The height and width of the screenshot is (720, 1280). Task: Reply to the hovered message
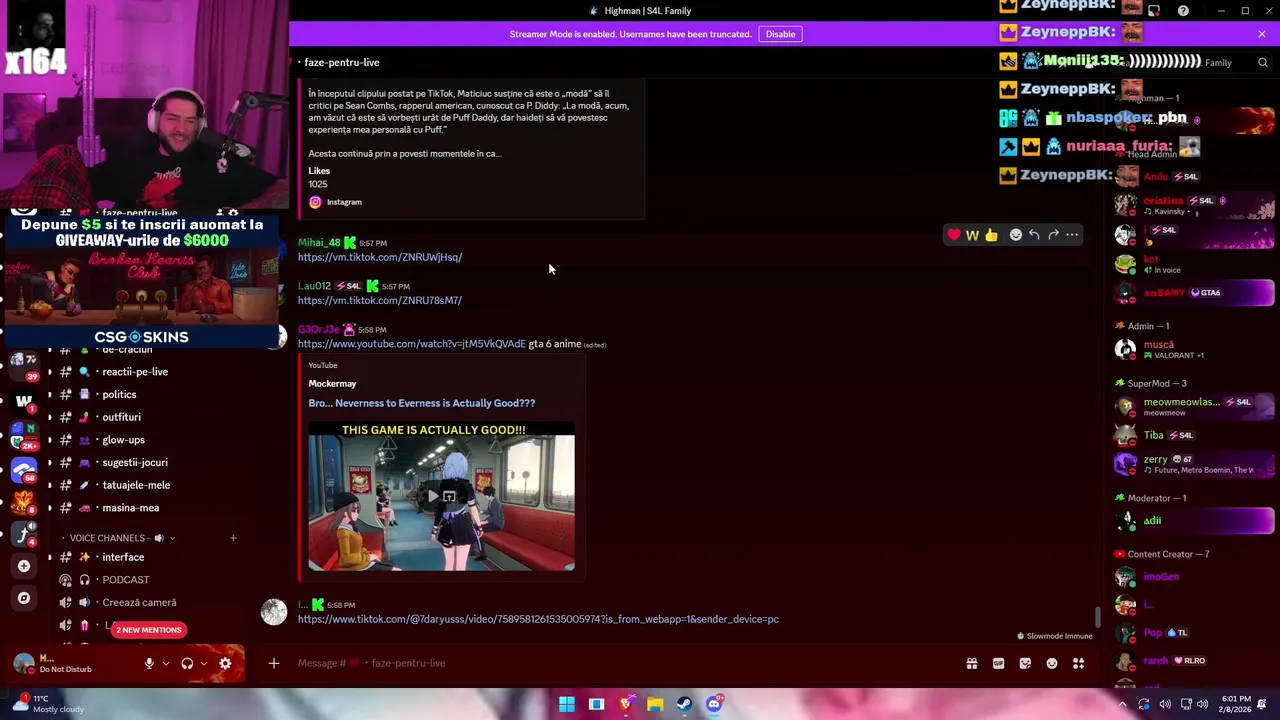pos(1034,235)
